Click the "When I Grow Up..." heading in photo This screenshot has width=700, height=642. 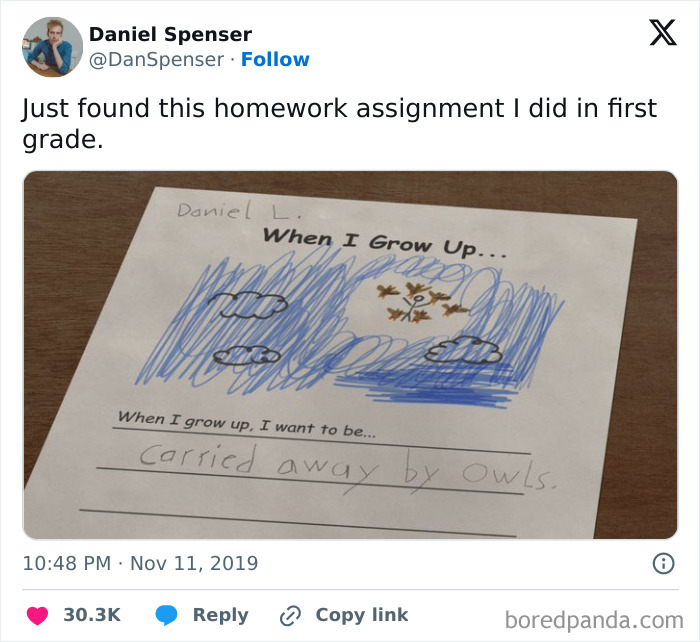384,243
